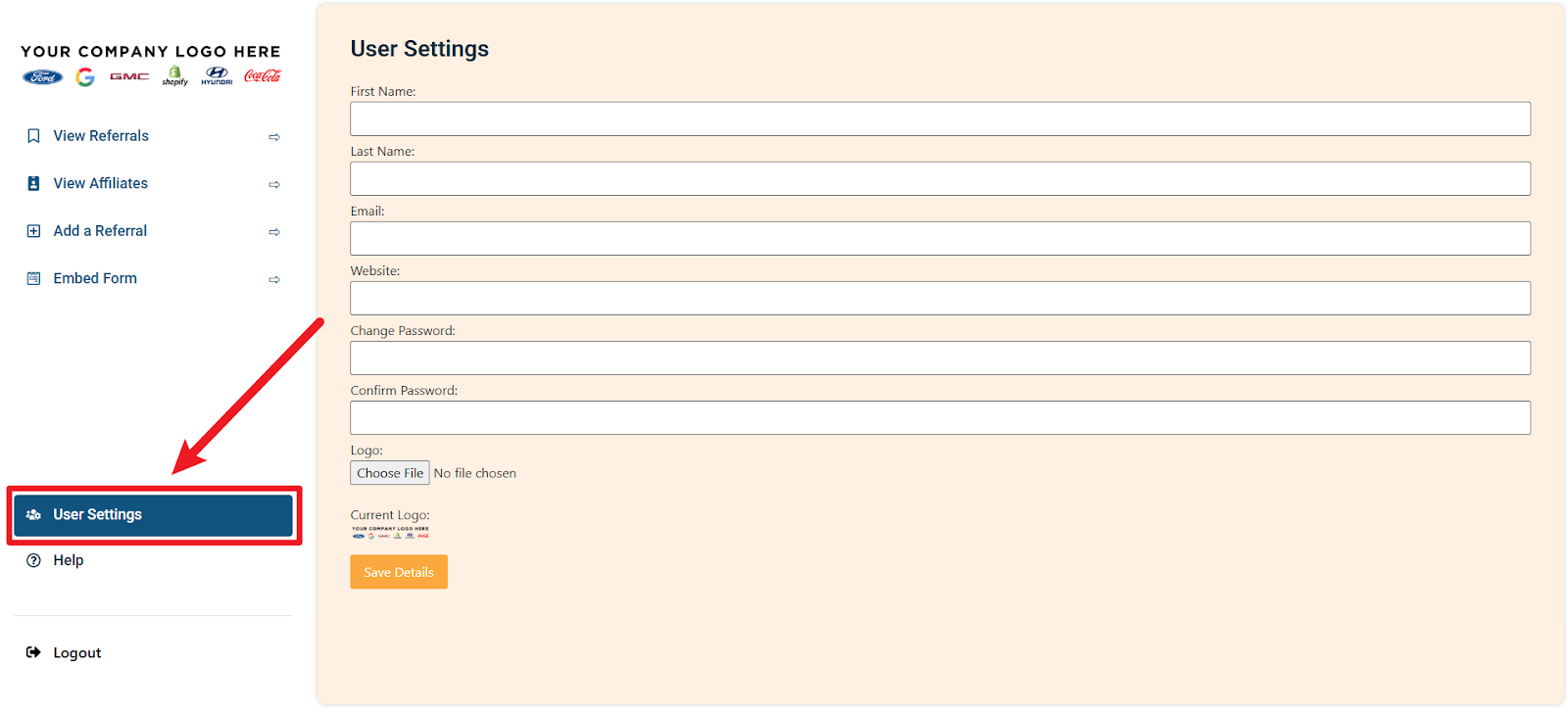Click the Embed Form icon
Screen dimensions: 1568x716
point(33,278)
